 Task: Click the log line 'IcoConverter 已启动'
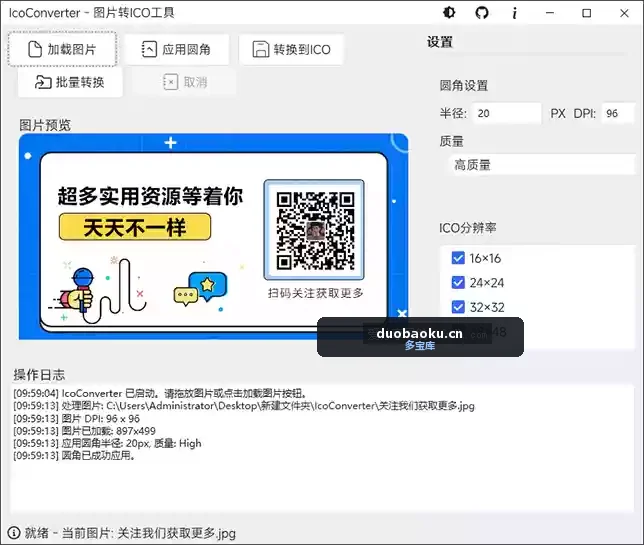tap(160, 393)
